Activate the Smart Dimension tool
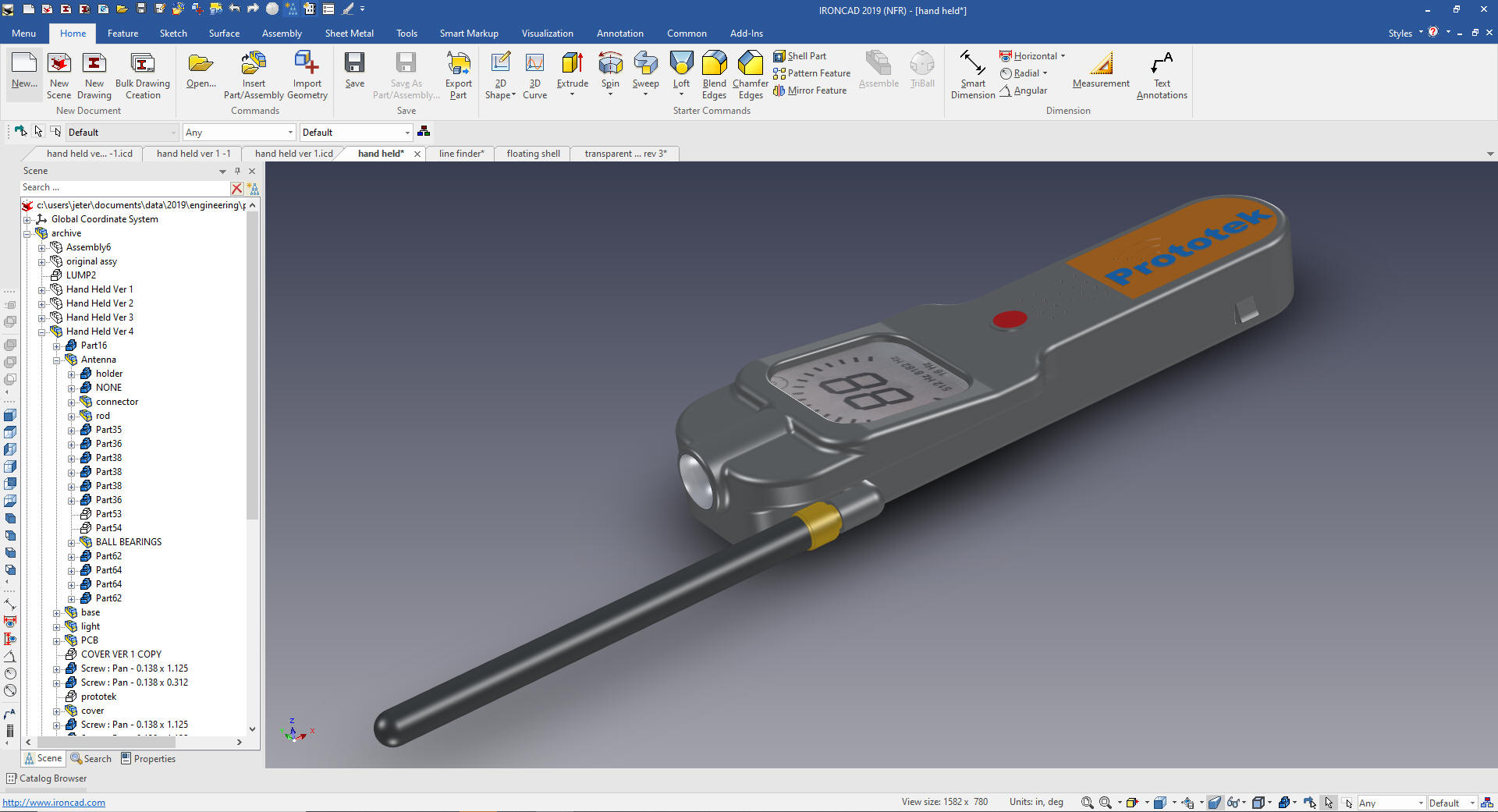The height and width of the screenshot is (812, 1498). click(x=972, y=76)
